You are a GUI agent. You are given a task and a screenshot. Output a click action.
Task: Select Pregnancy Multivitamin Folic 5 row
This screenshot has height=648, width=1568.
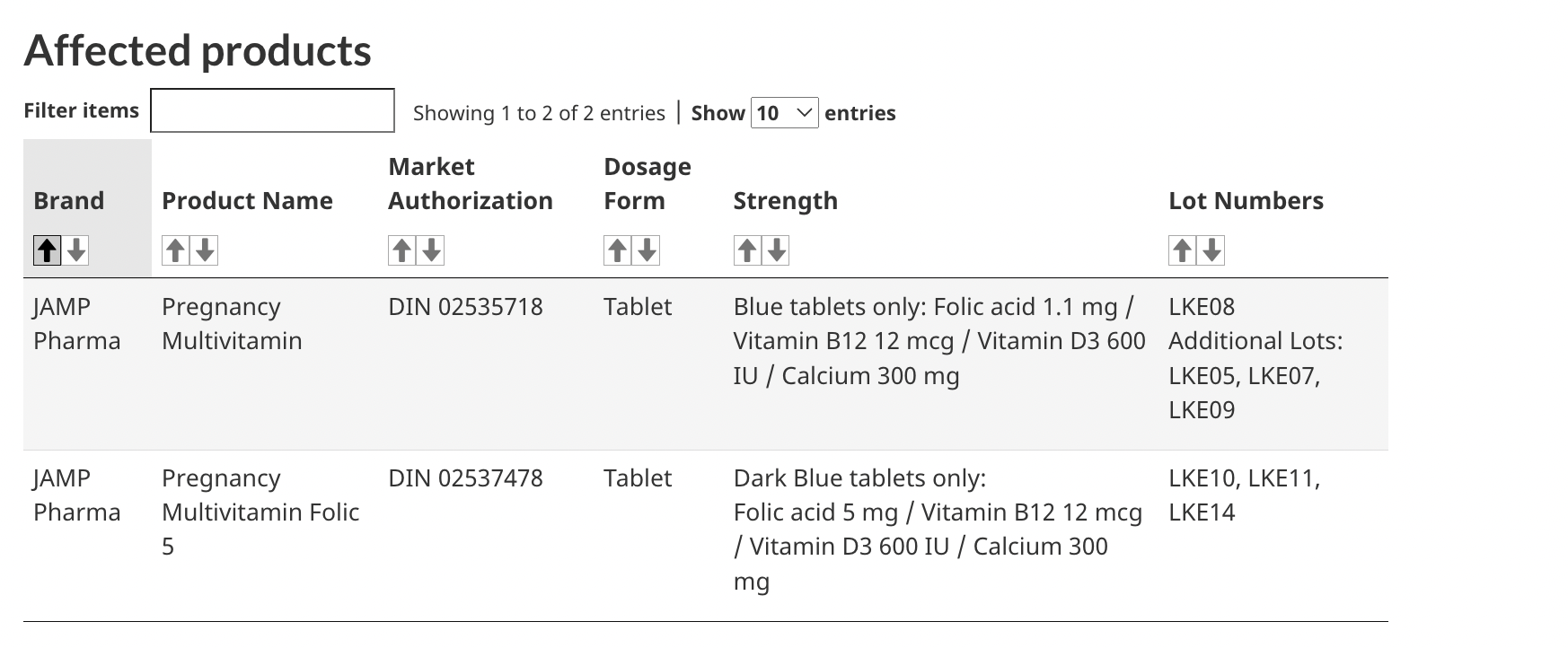click(x=705, y=536)
